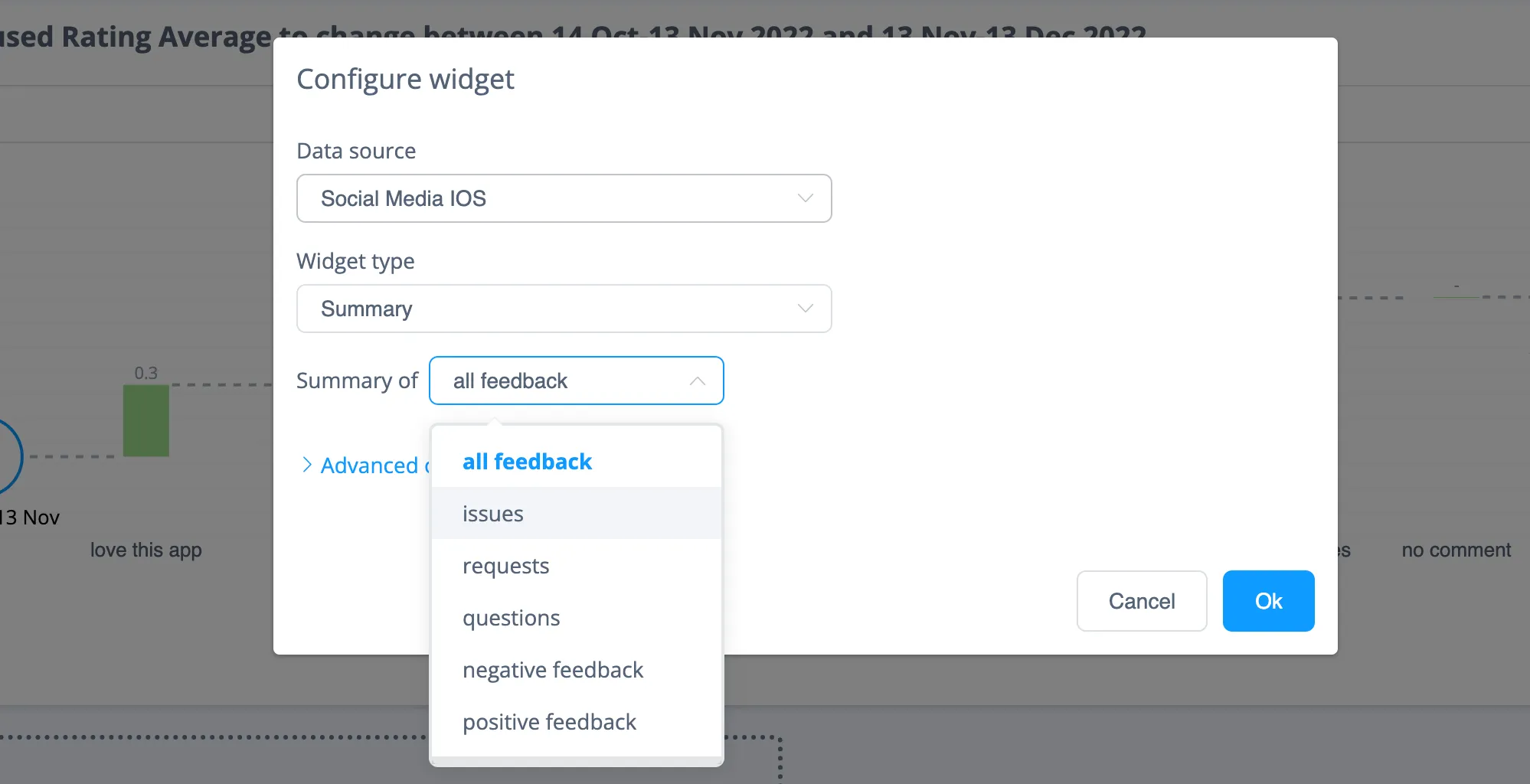1530x784 pixels.
Task: Click the love this app label
Action: pyautogui.click(x=145, y=550)
